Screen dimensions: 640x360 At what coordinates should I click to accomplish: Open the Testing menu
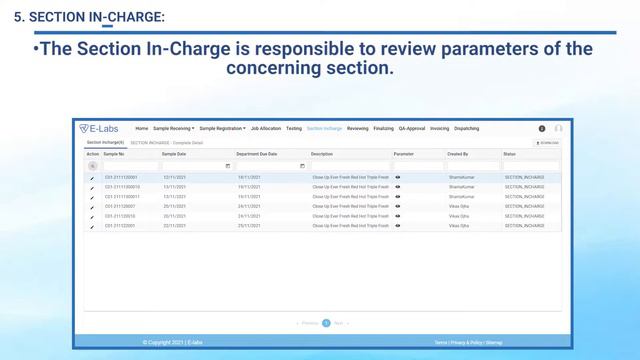(294, 129)
